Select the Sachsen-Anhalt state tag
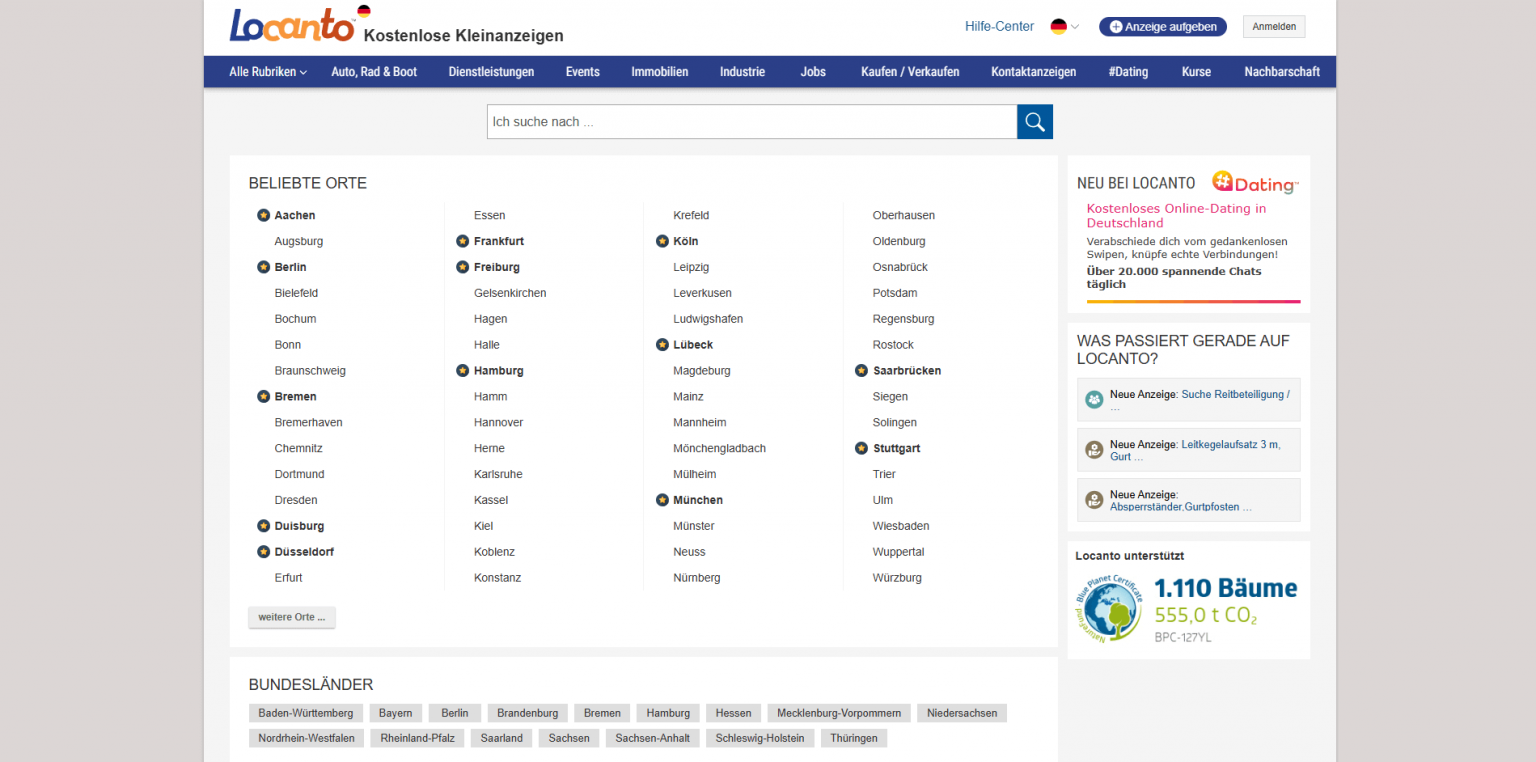Viewport: 1536px width, 762px height. (653, 738)
